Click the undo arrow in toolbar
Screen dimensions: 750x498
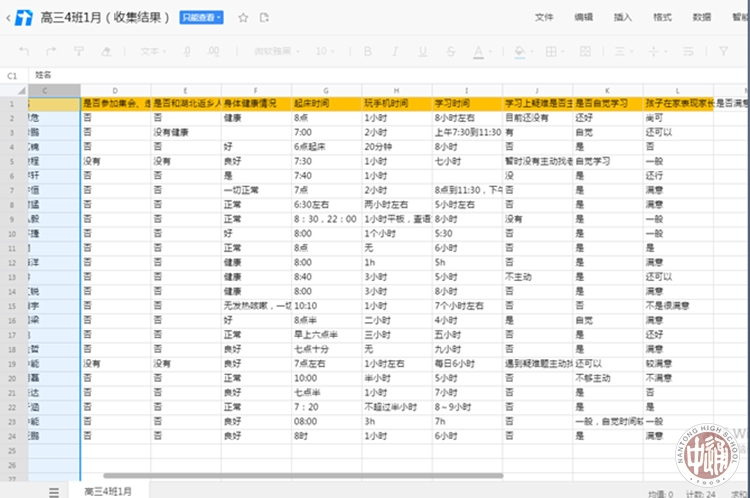pos(24,51)
